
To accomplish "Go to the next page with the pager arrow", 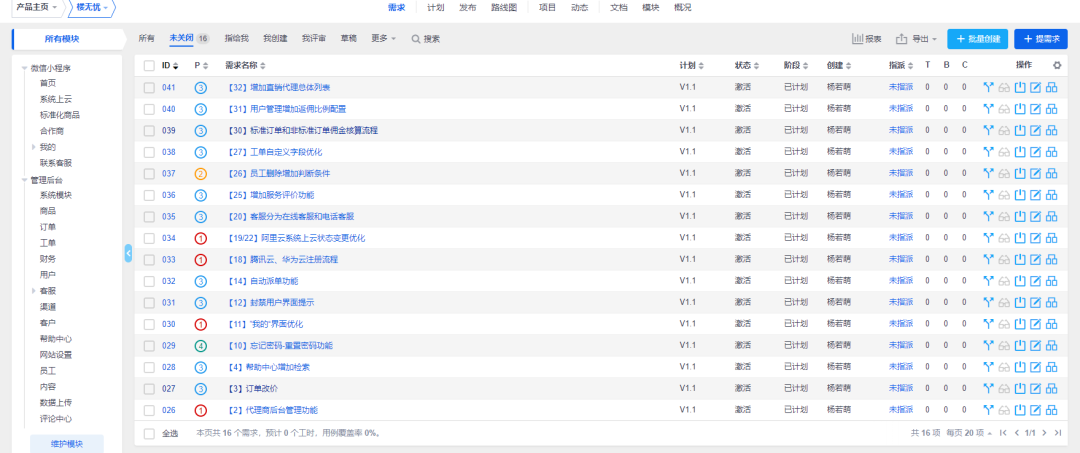I will (1044, 433).
